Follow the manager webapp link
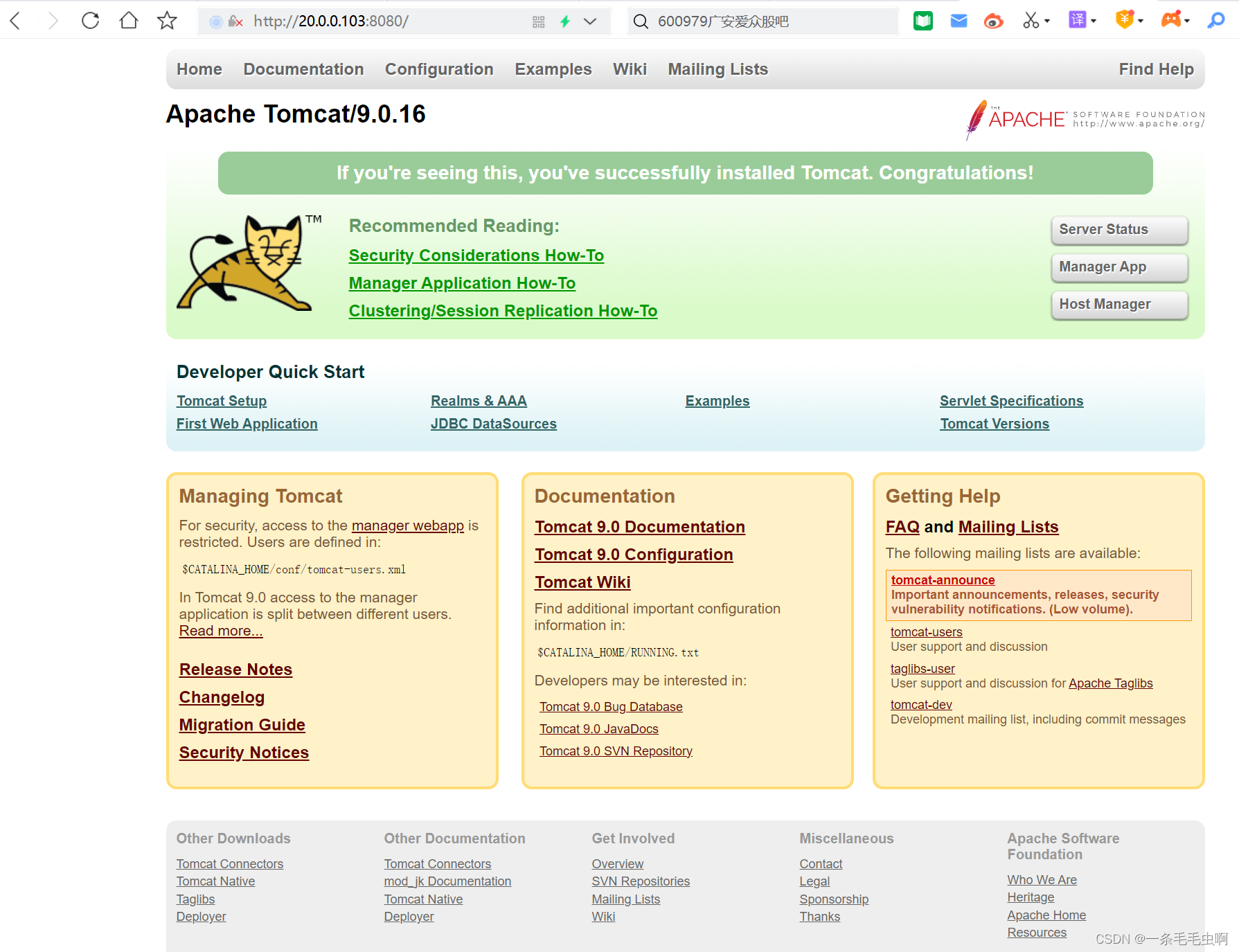 tap(408, 526)
